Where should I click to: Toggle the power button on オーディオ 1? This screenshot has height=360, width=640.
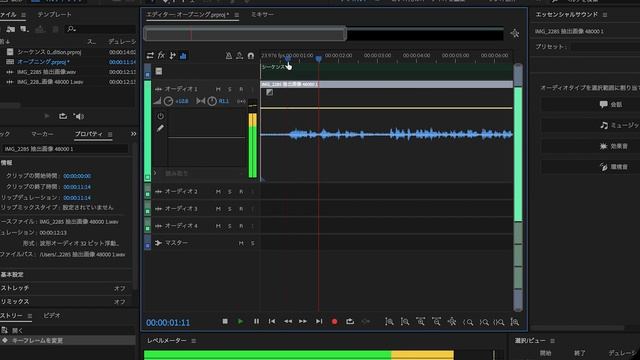pyautogui.click(x=160, y=116)
